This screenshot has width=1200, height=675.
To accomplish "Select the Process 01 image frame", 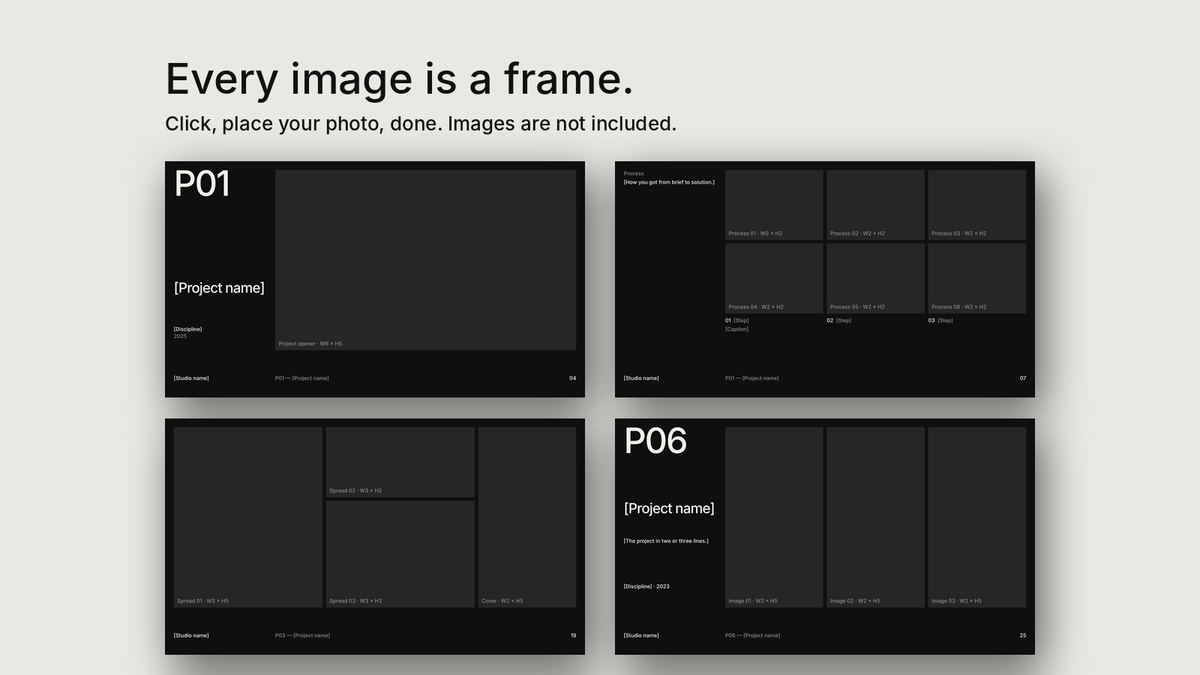I will click(774, 205).
